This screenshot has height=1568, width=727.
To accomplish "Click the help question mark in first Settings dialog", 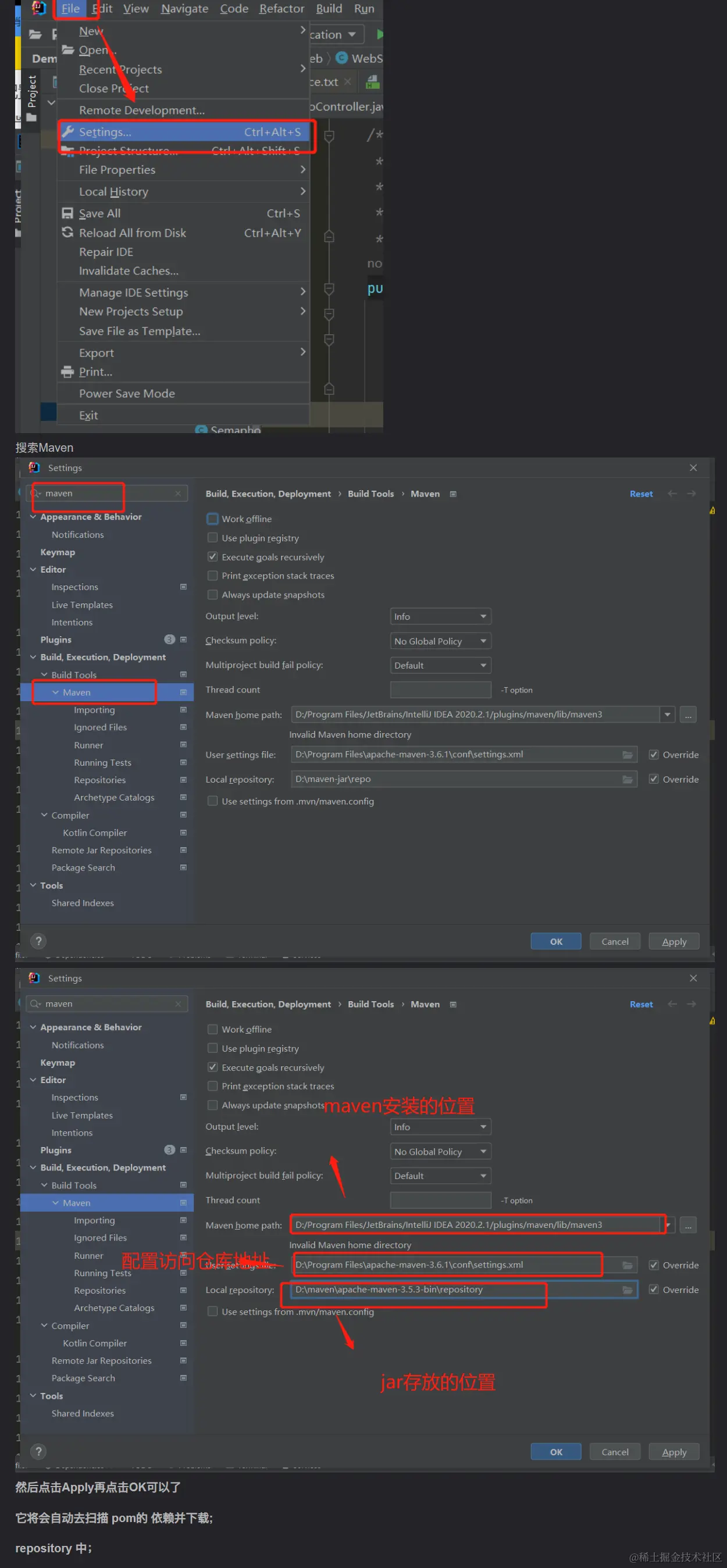I will pyautogui.click(x=38, y=942).
